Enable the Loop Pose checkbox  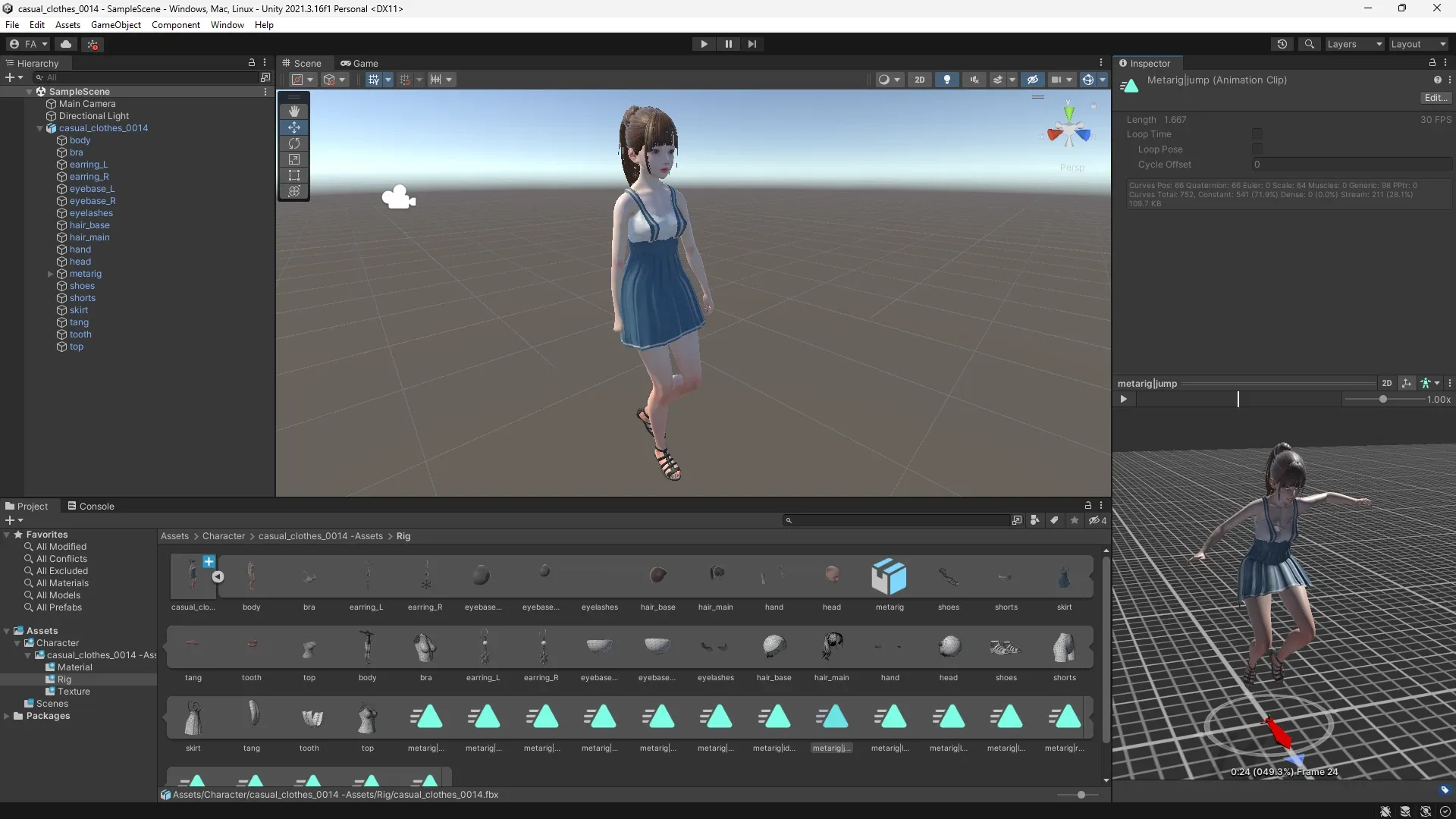1257,149
